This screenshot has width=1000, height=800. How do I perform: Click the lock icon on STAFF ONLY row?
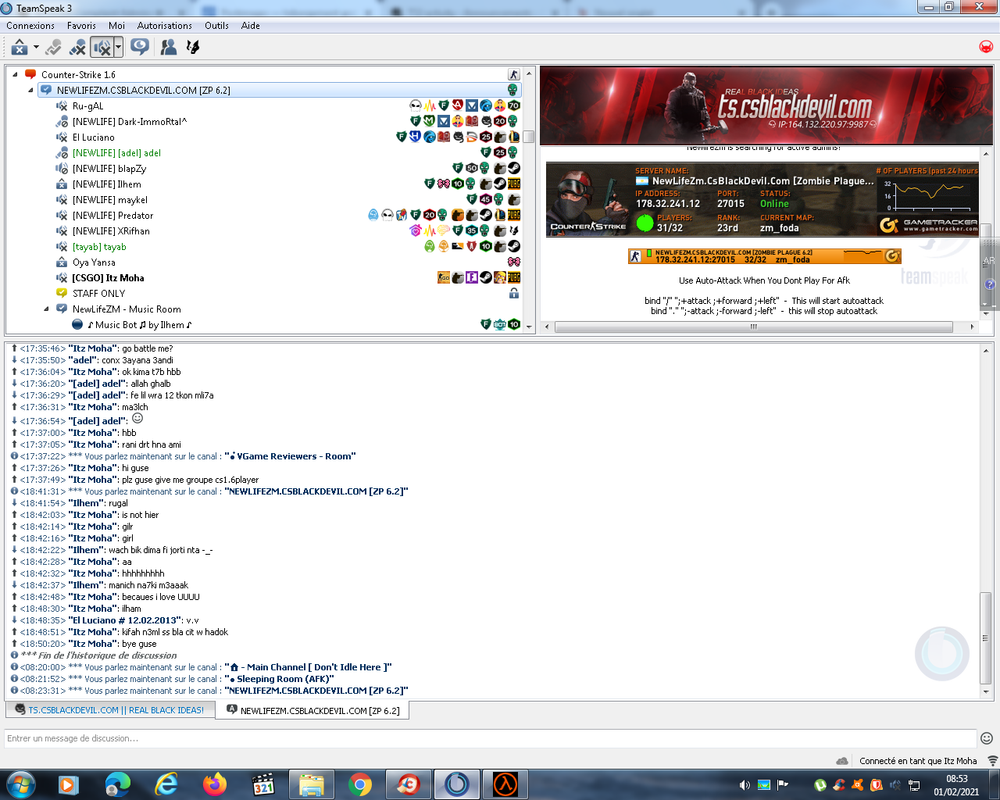coord(513,294)
